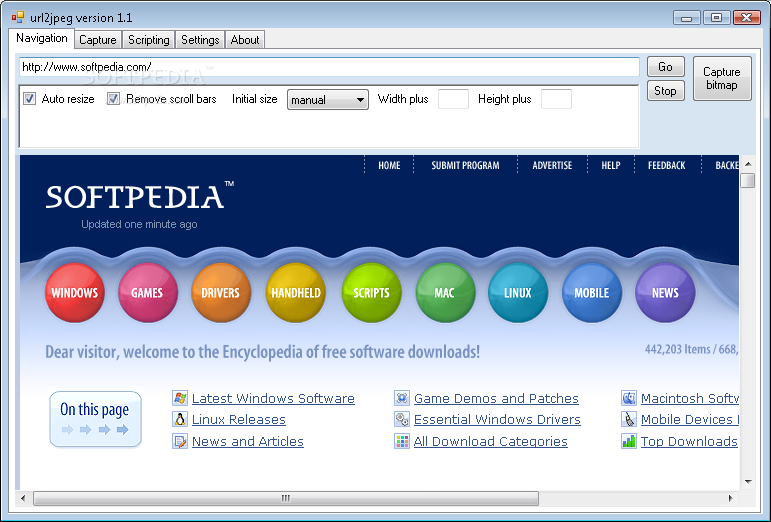Open the Handheld category ball

[x=296, y=293]
